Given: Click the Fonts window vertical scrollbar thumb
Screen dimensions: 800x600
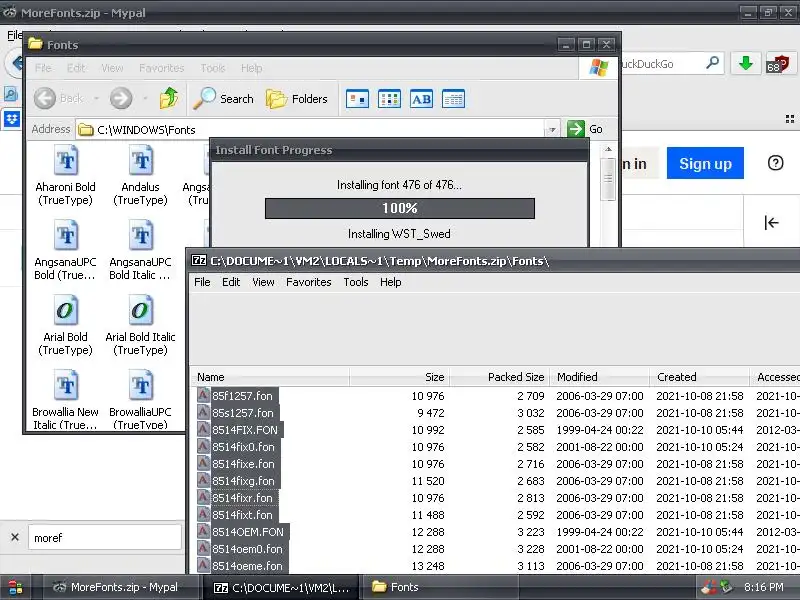Looking at the screenshot, I should (608, 179).
